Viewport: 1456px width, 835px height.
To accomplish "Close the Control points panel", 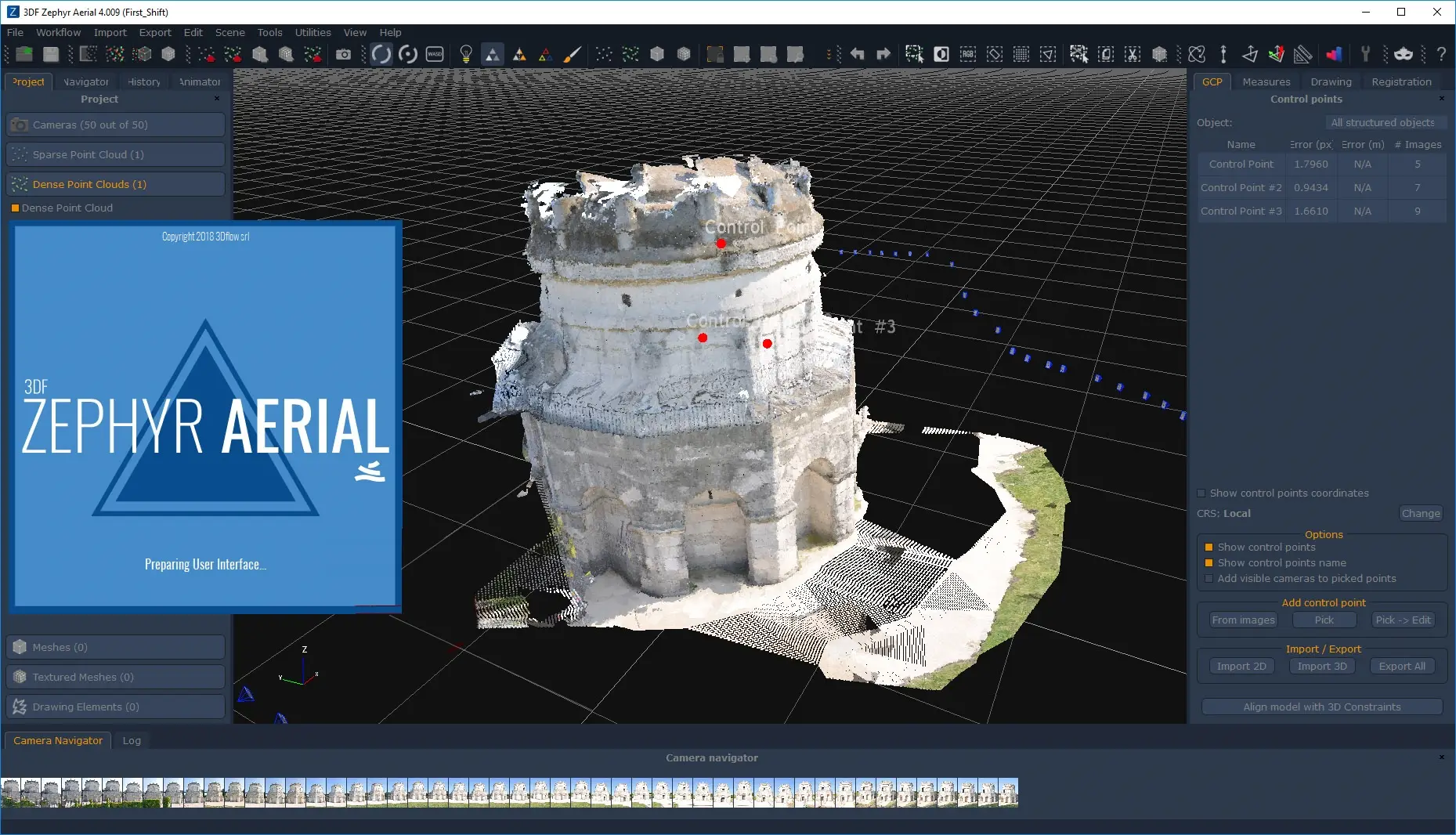I will point(1441,99).
